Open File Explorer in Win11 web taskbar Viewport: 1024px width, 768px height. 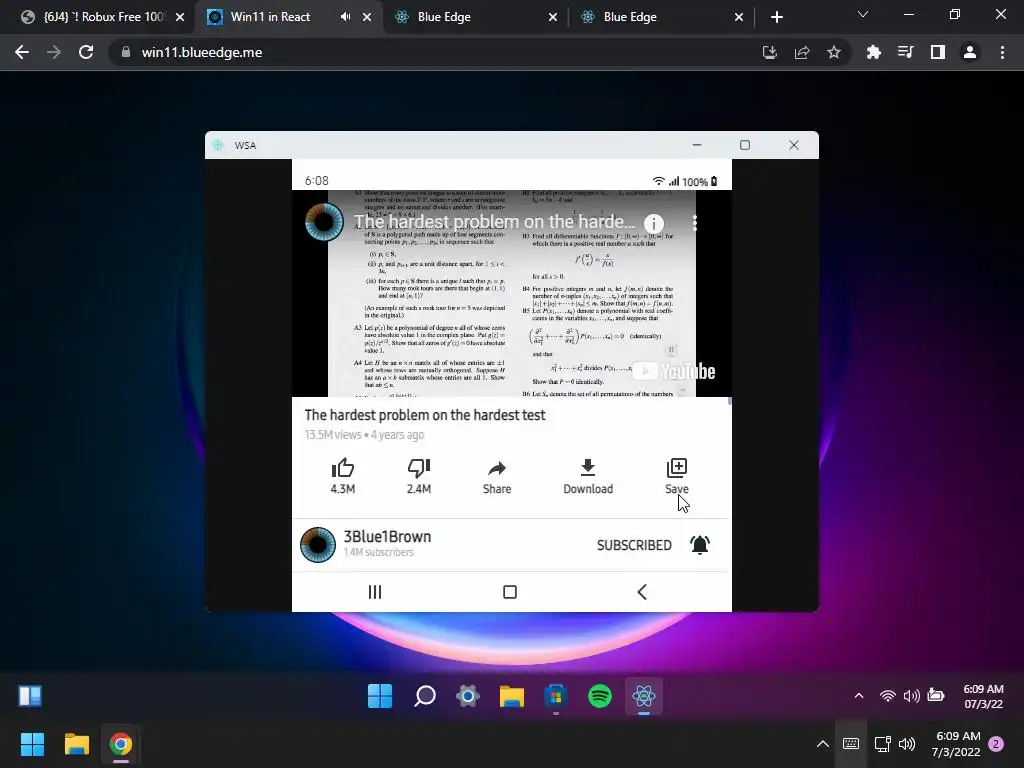[512, 696]
